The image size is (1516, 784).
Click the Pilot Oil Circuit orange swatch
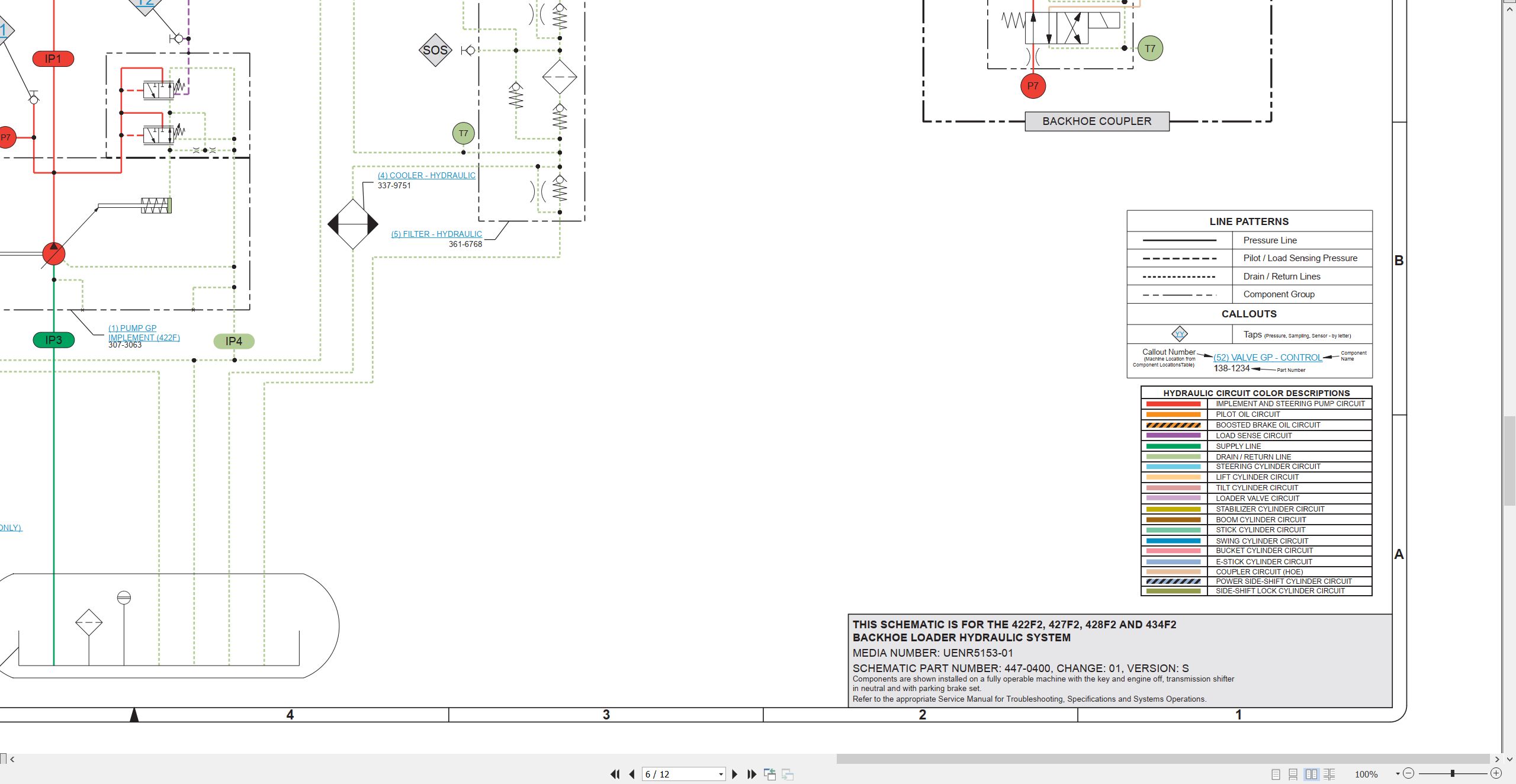point(1173,415)
